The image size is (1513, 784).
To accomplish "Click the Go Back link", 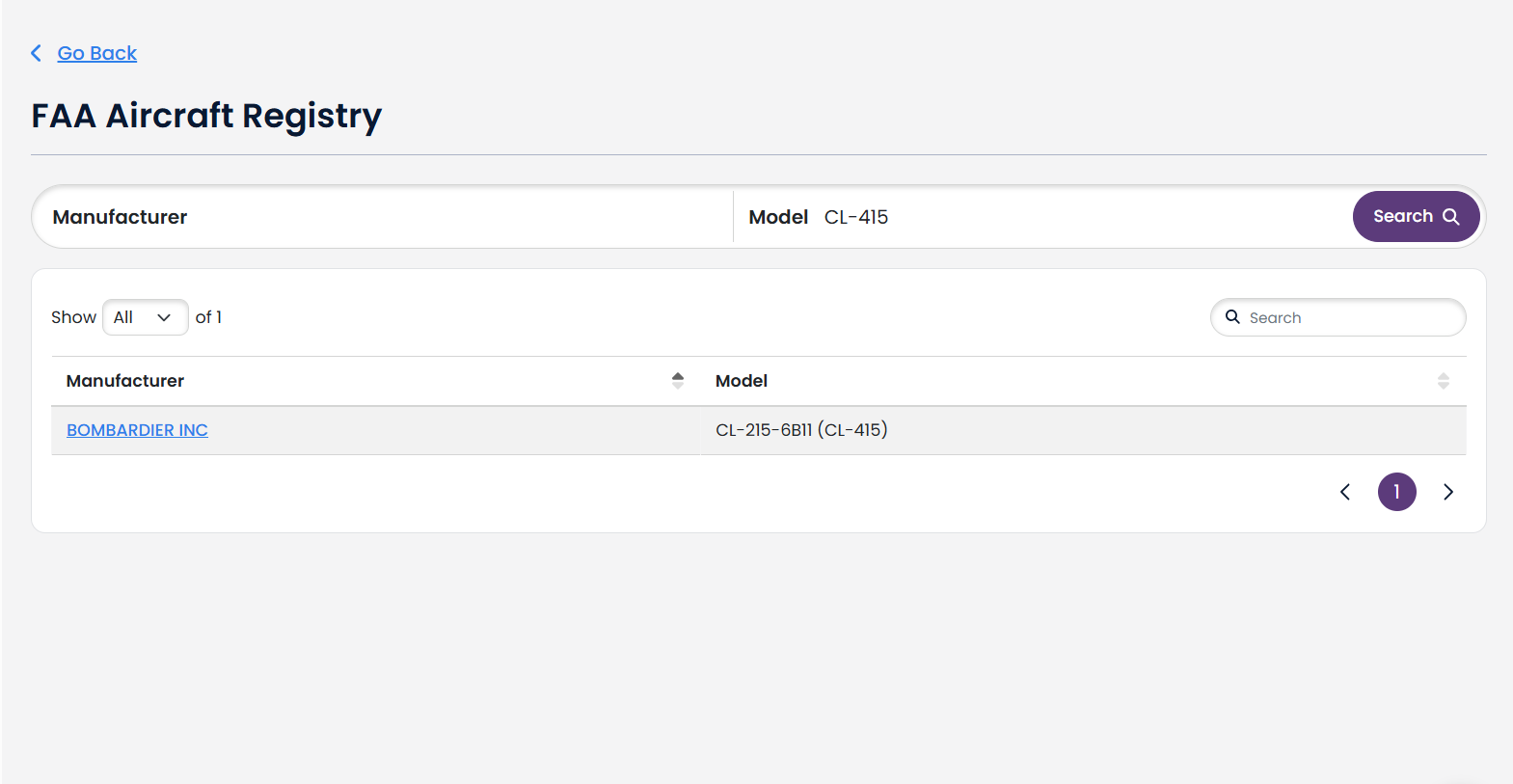I will coord(96,53).
